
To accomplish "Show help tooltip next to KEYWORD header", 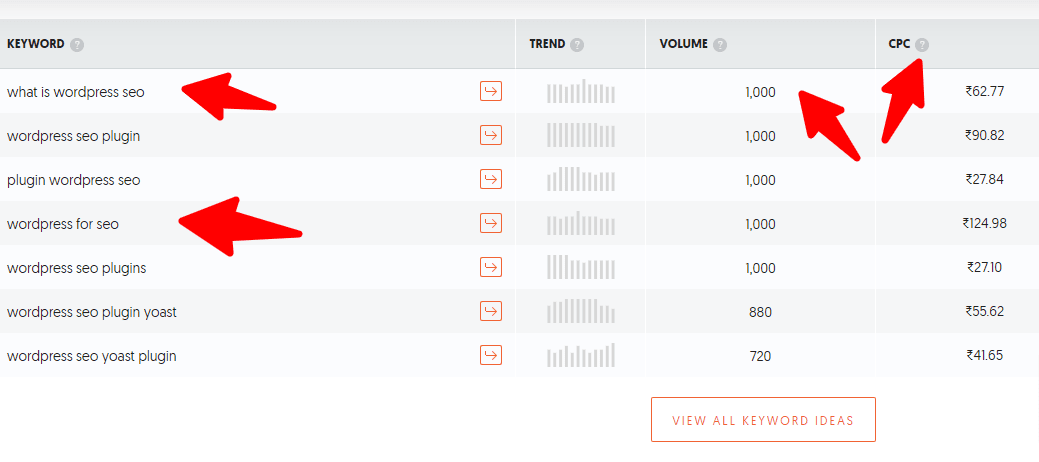I will [78, 45].
